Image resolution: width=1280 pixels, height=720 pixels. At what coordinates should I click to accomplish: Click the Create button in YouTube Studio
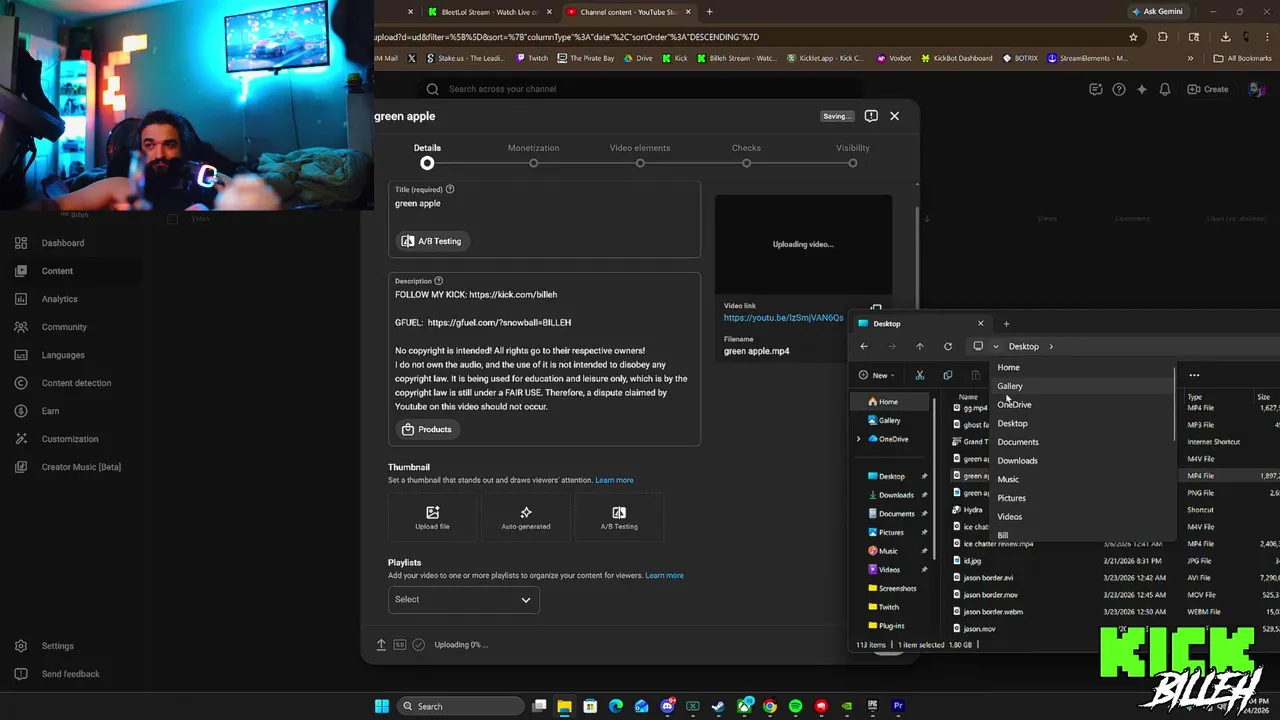point(1208,89)
